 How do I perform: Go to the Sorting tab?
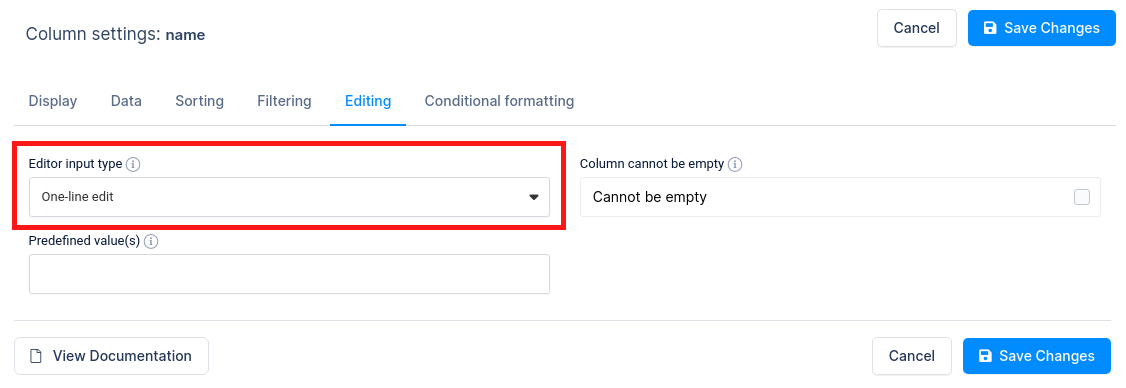pos(200,101)
